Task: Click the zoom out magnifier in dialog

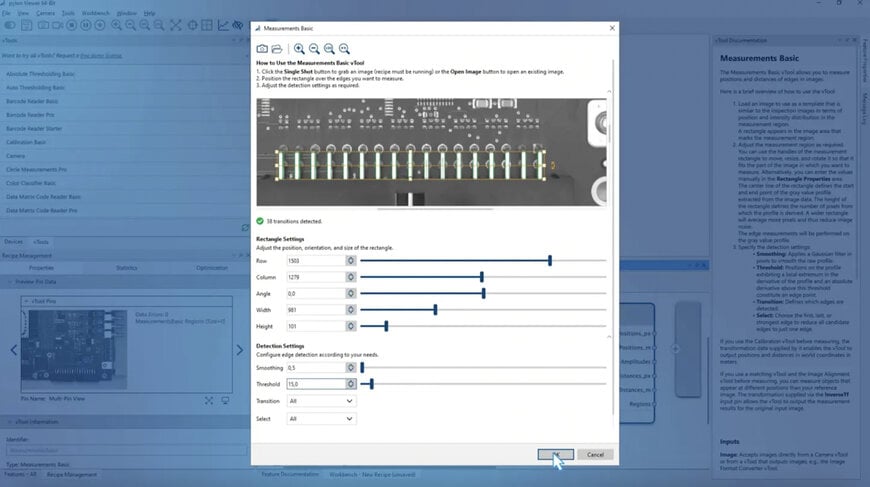Action: coord(314,48)
